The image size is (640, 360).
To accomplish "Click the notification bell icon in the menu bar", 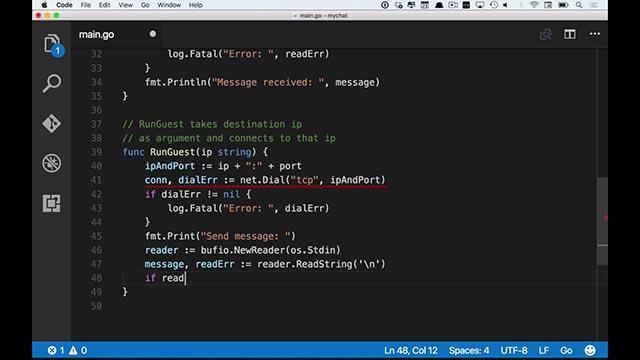I will coord(439,5).
